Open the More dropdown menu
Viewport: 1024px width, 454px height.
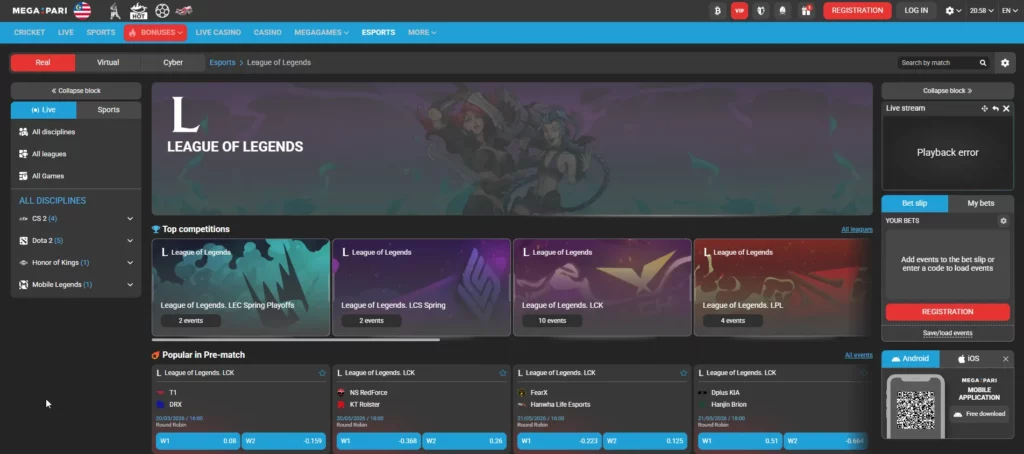422,32
